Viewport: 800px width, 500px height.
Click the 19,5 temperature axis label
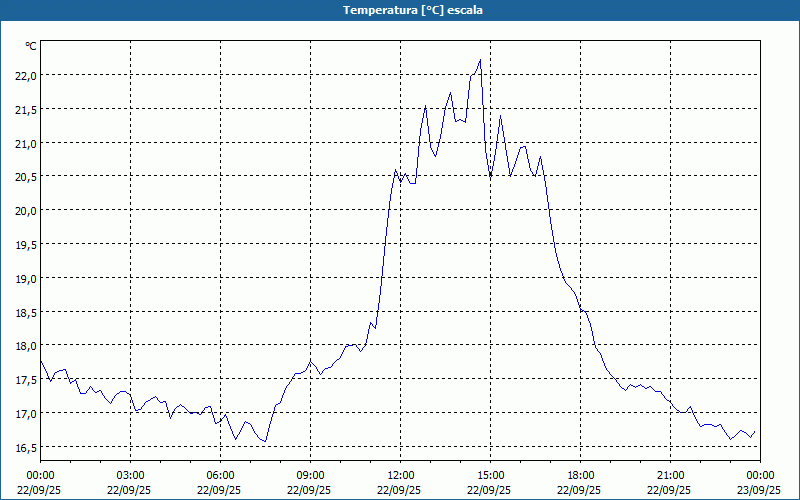pos(25,244)
